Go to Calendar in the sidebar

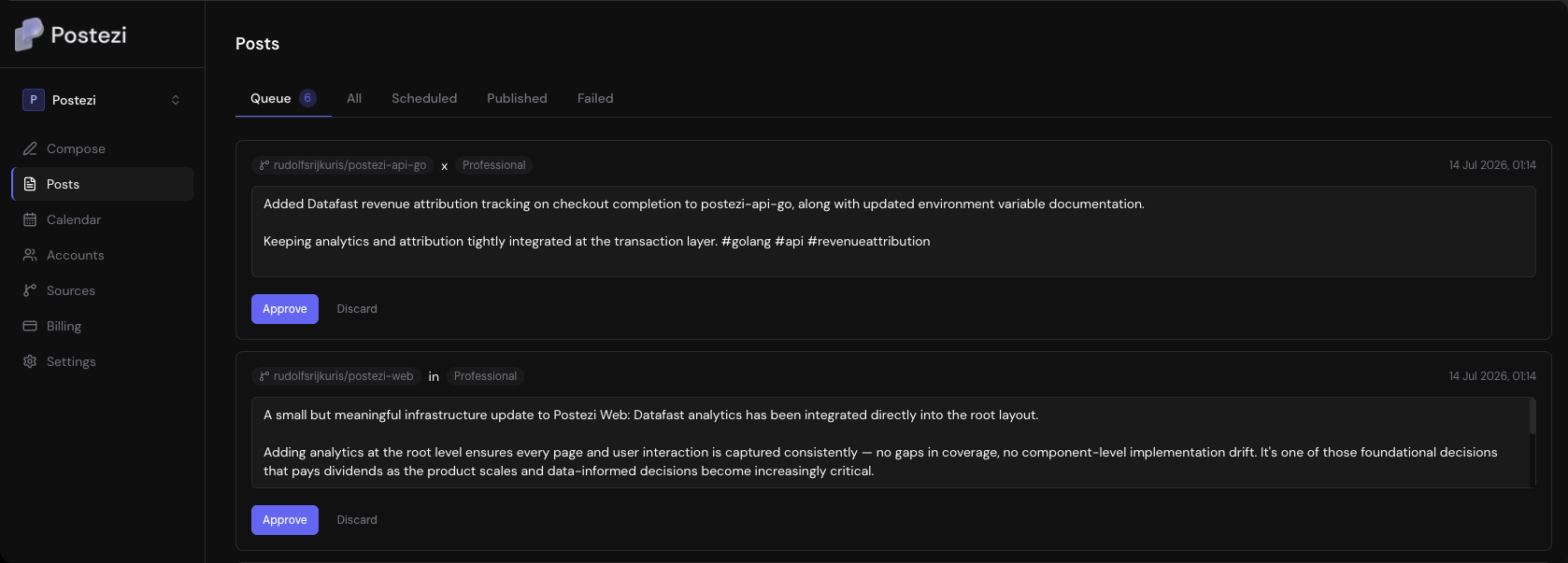(102, 219)
